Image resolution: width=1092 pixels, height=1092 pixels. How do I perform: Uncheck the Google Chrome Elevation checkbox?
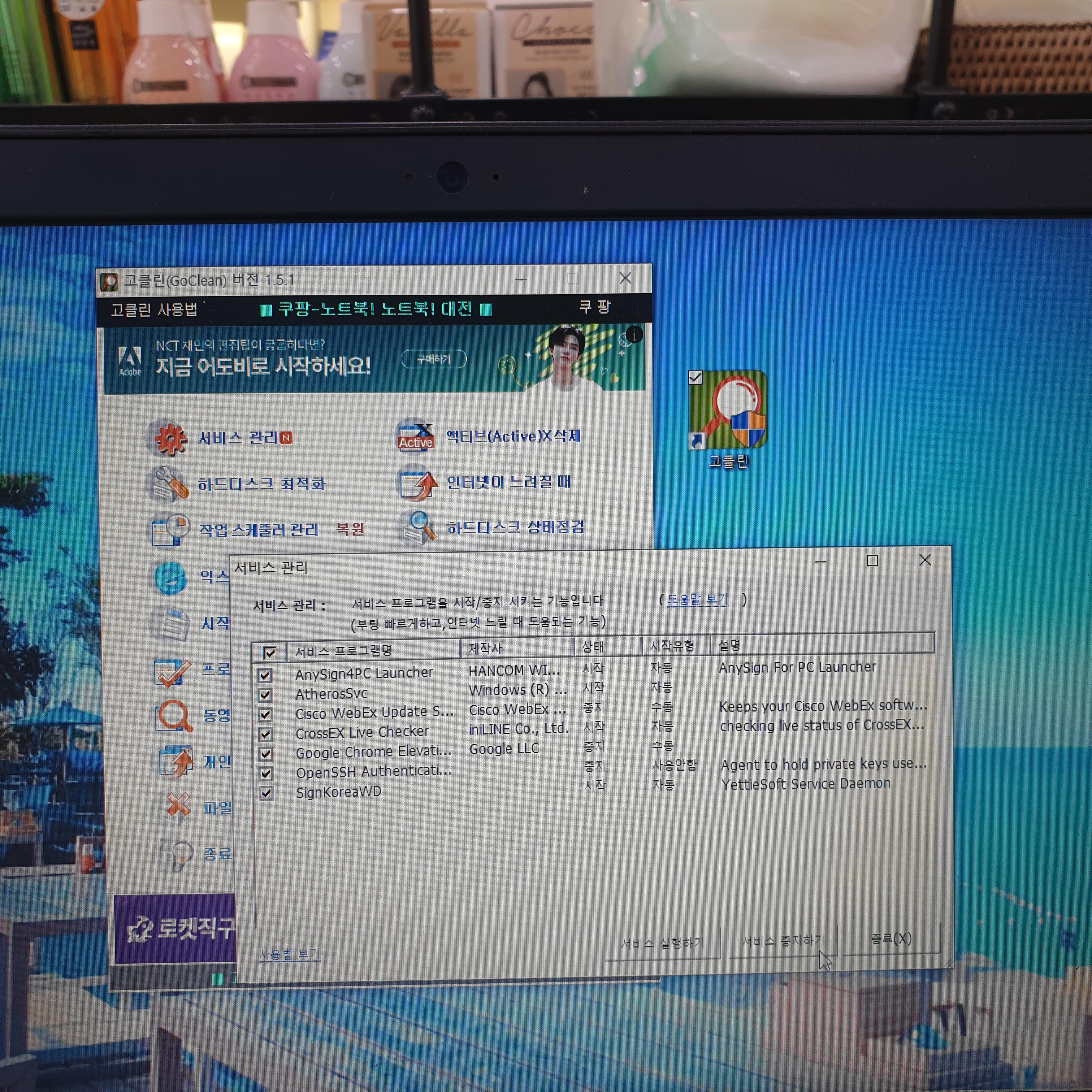coord(266,754)
